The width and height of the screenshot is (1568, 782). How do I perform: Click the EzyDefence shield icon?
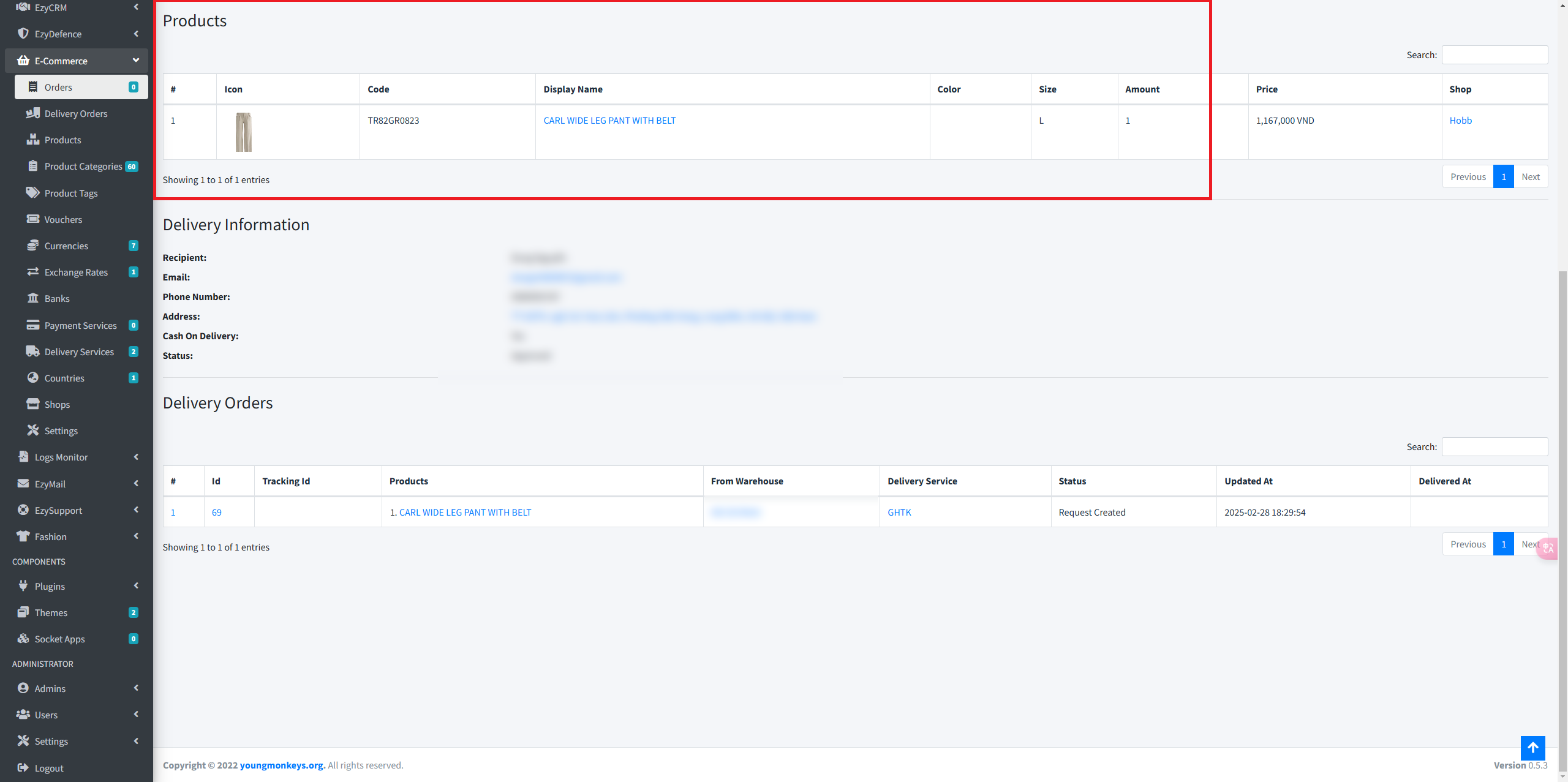point(23,34)
